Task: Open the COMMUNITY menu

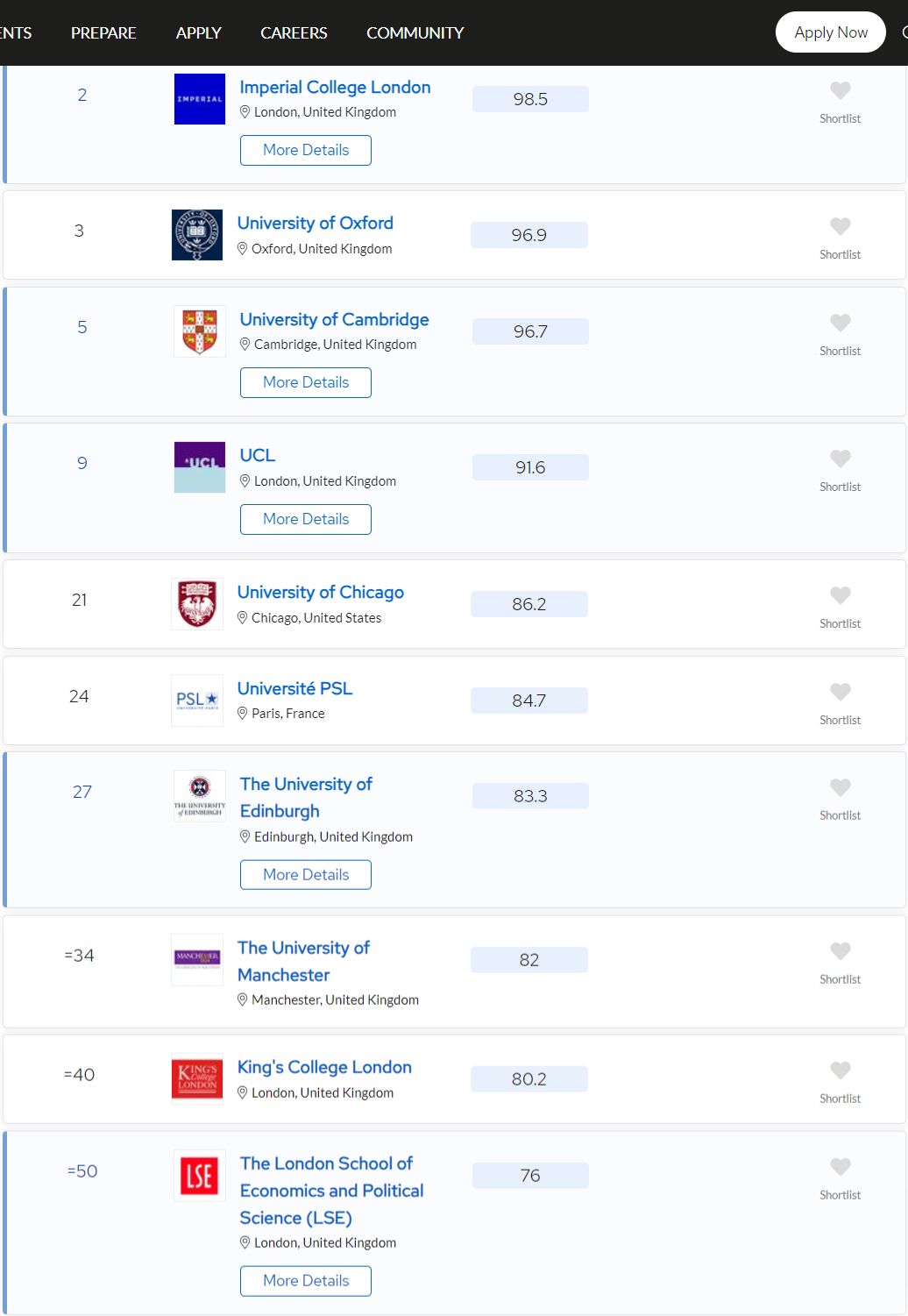Action: pos(415,32)
